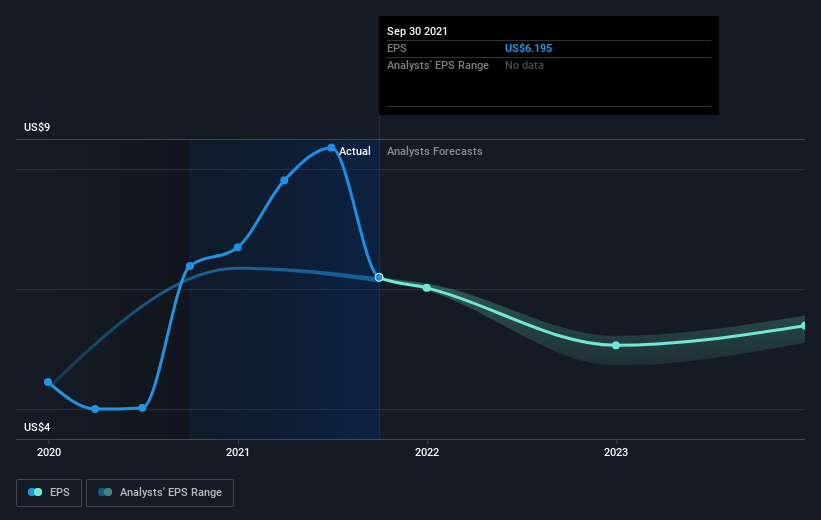Click the EPS peak data point near Actual label
The image size is (821, 520).
(x=331, y=148)
